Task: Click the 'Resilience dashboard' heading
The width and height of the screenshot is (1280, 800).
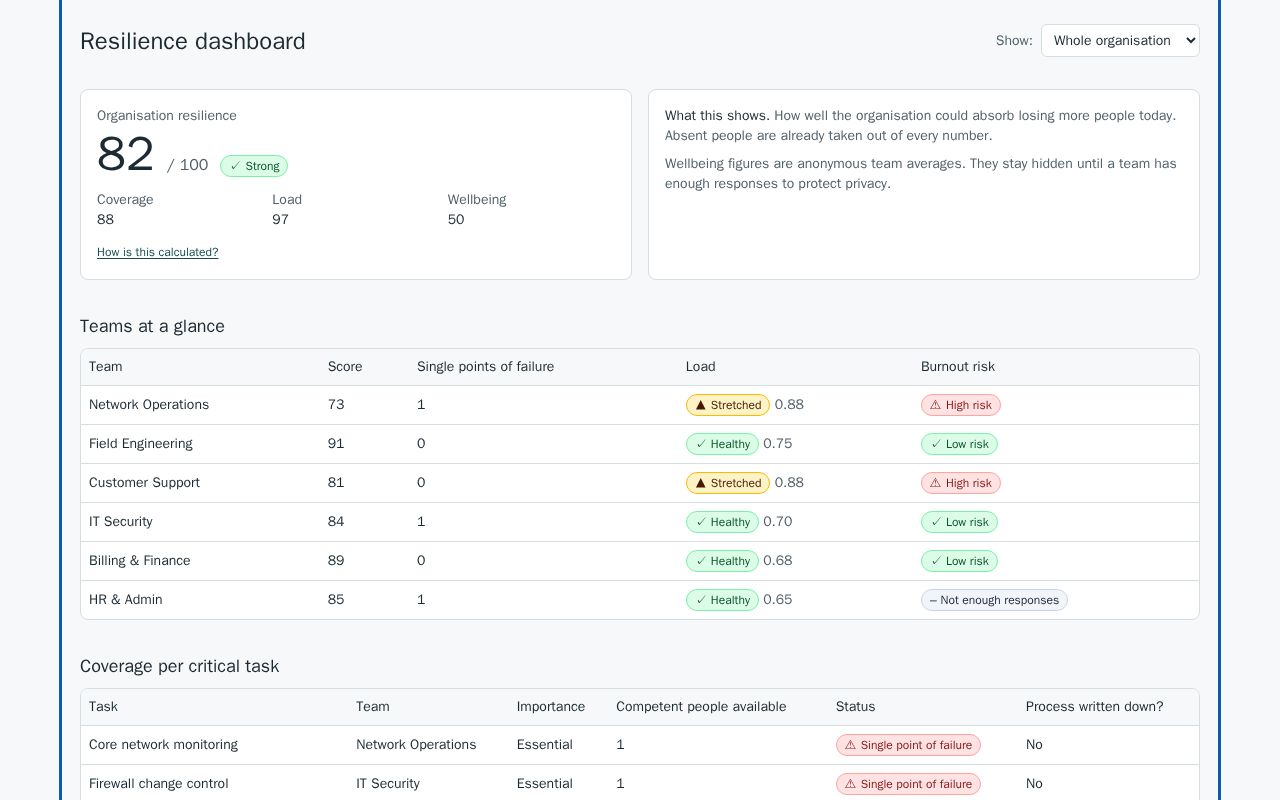Action: point(193,41)
